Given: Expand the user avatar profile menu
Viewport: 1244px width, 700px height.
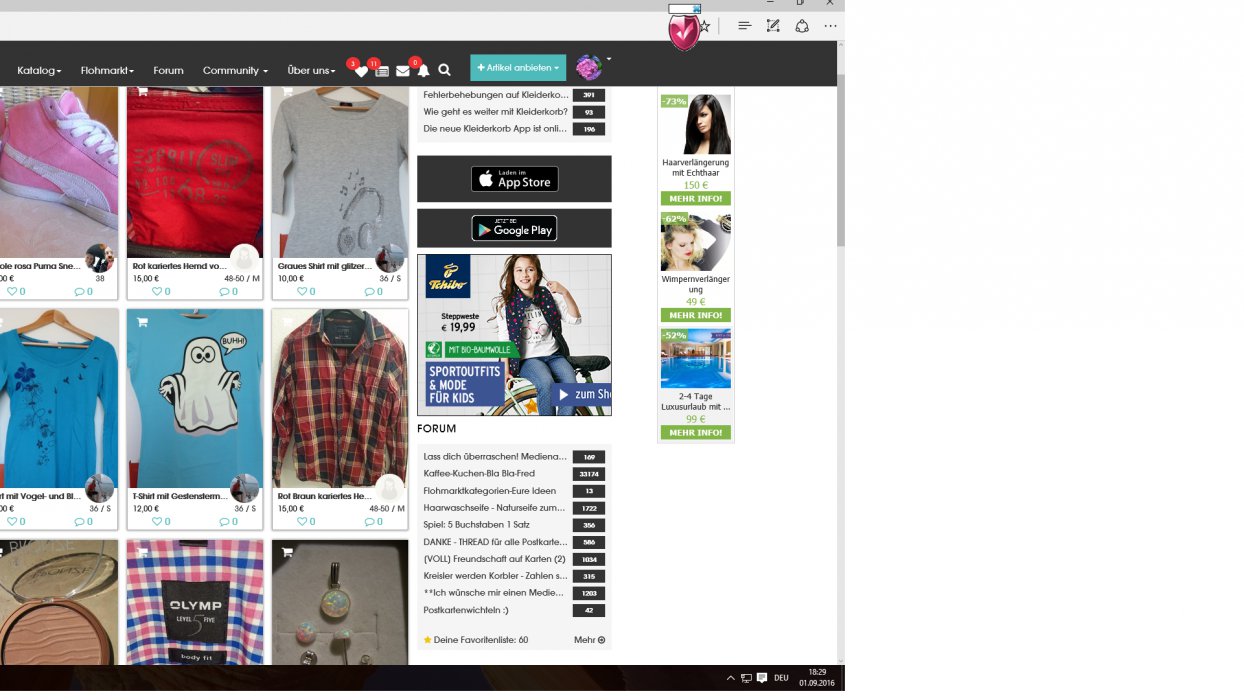Looking at the screenshot, I should (x=592, y=67).
